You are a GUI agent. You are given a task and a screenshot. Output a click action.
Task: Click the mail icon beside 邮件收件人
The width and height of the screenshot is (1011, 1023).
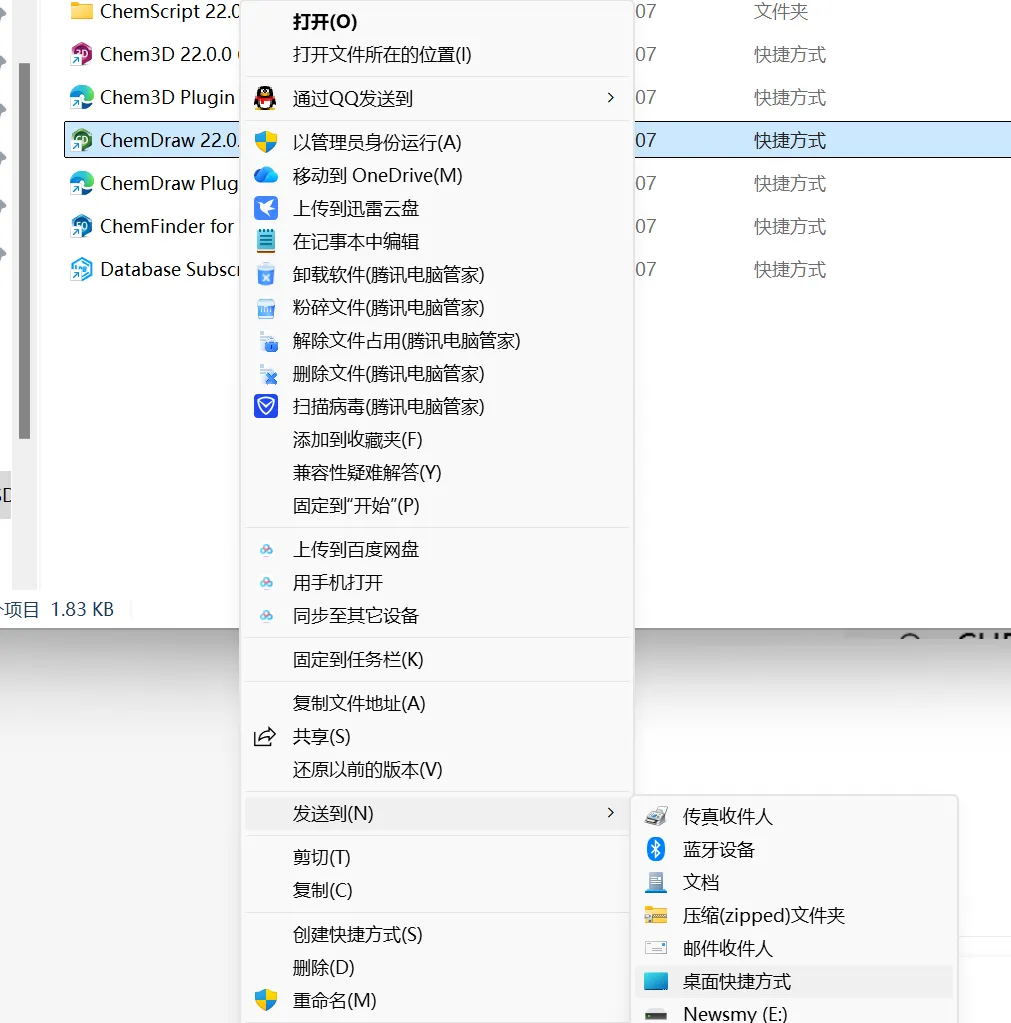656,948
